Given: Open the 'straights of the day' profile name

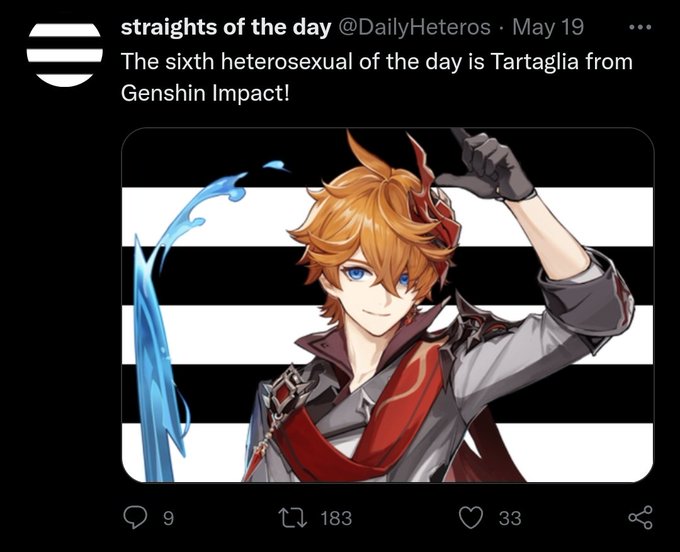Looking at the screenshot, I should (x=226, y=27).
